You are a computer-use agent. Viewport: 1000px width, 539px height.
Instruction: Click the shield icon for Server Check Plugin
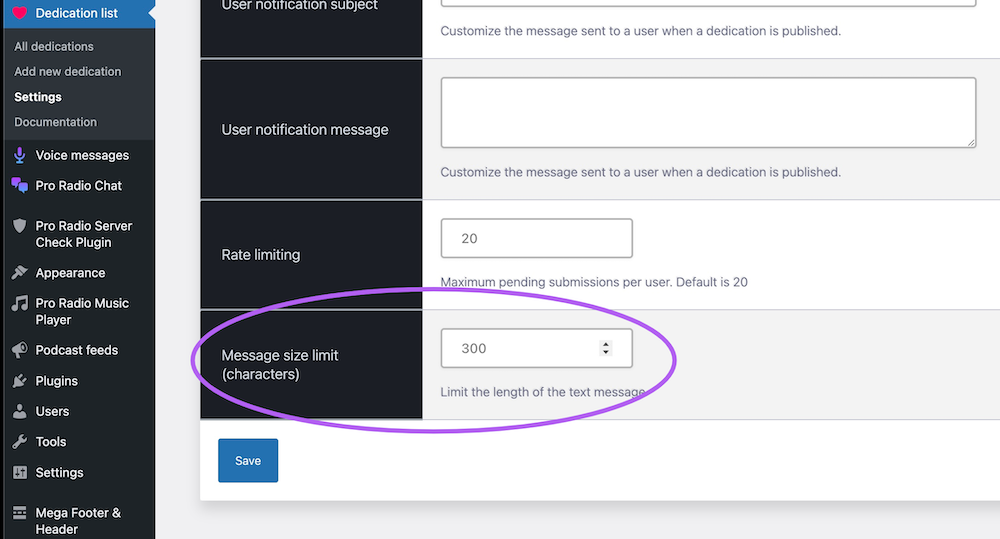point(19,226)
